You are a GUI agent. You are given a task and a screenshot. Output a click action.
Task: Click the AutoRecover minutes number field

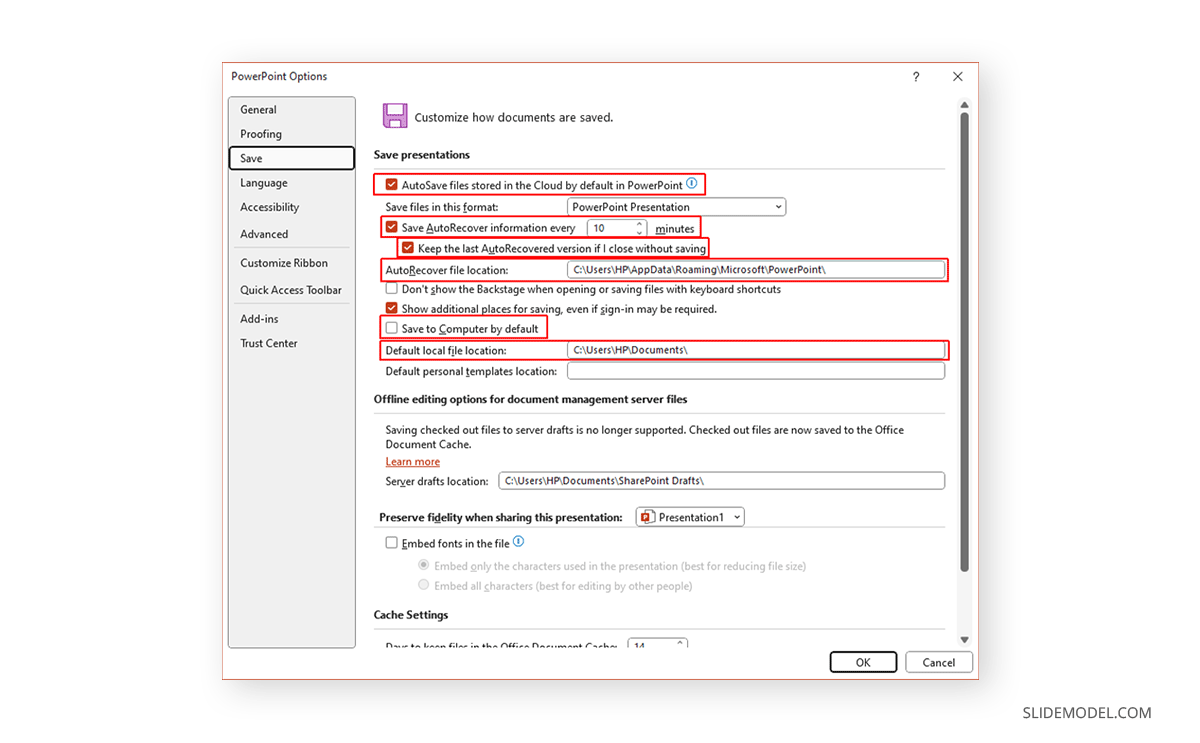point(610,228)
